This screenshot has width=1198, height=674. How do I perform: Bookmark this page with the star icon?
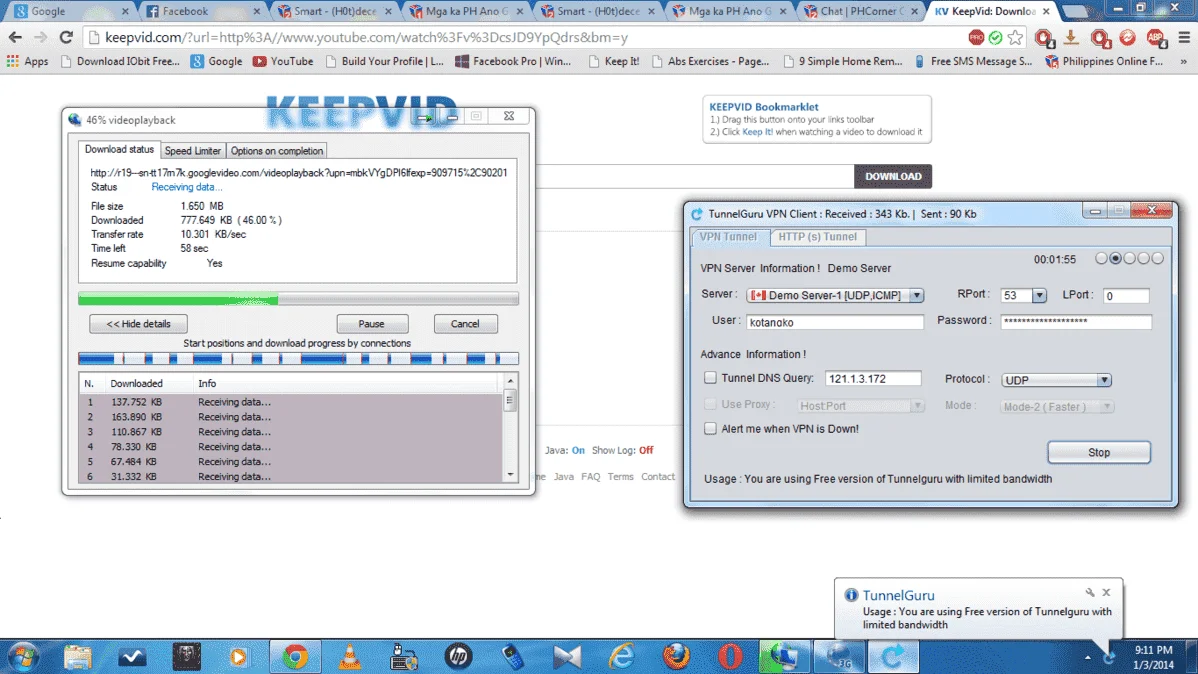(x=1015, y=37)
